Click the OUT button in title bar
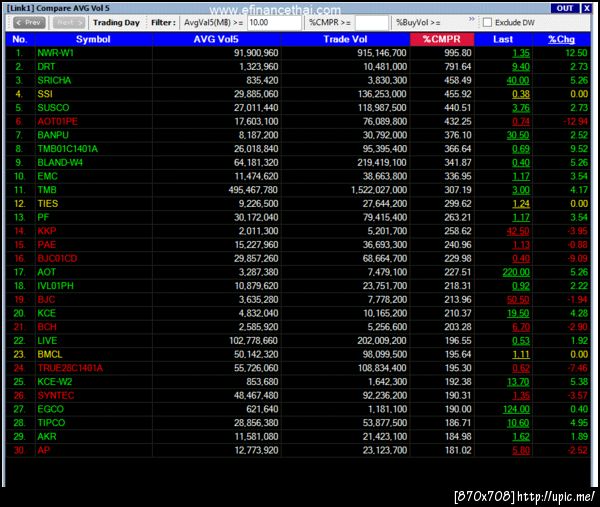The height and width of the screenshot is (507, 600). [x=564, y=8]
